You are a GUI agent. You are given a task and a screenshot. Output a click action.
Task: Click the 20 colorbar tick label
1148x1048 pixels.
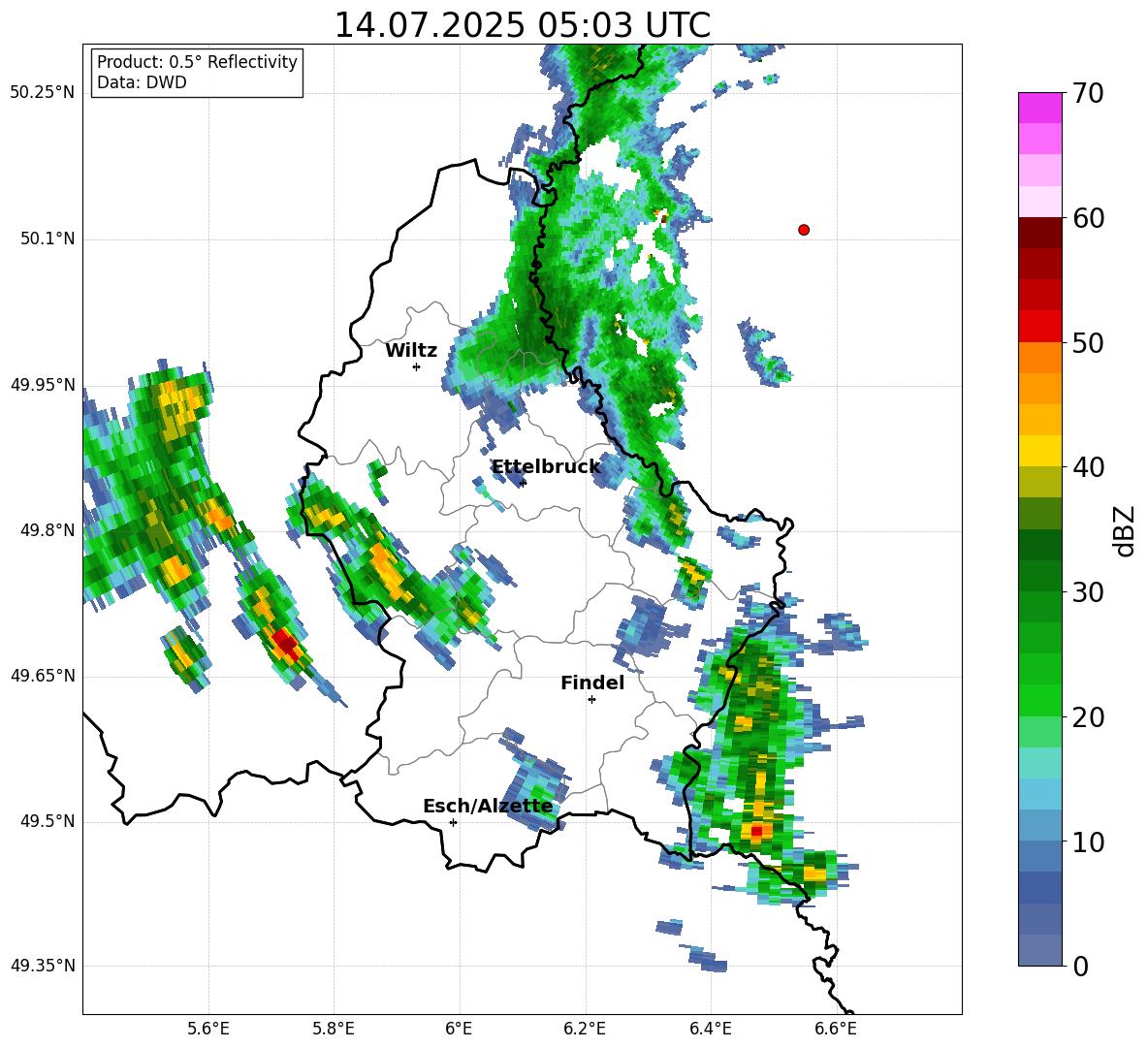pos(1088,717)
